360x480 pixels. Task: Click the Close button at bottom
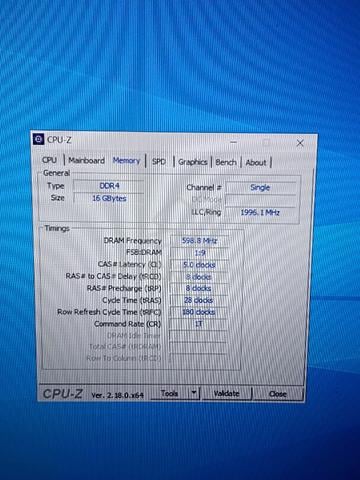[x=278, y=394]
